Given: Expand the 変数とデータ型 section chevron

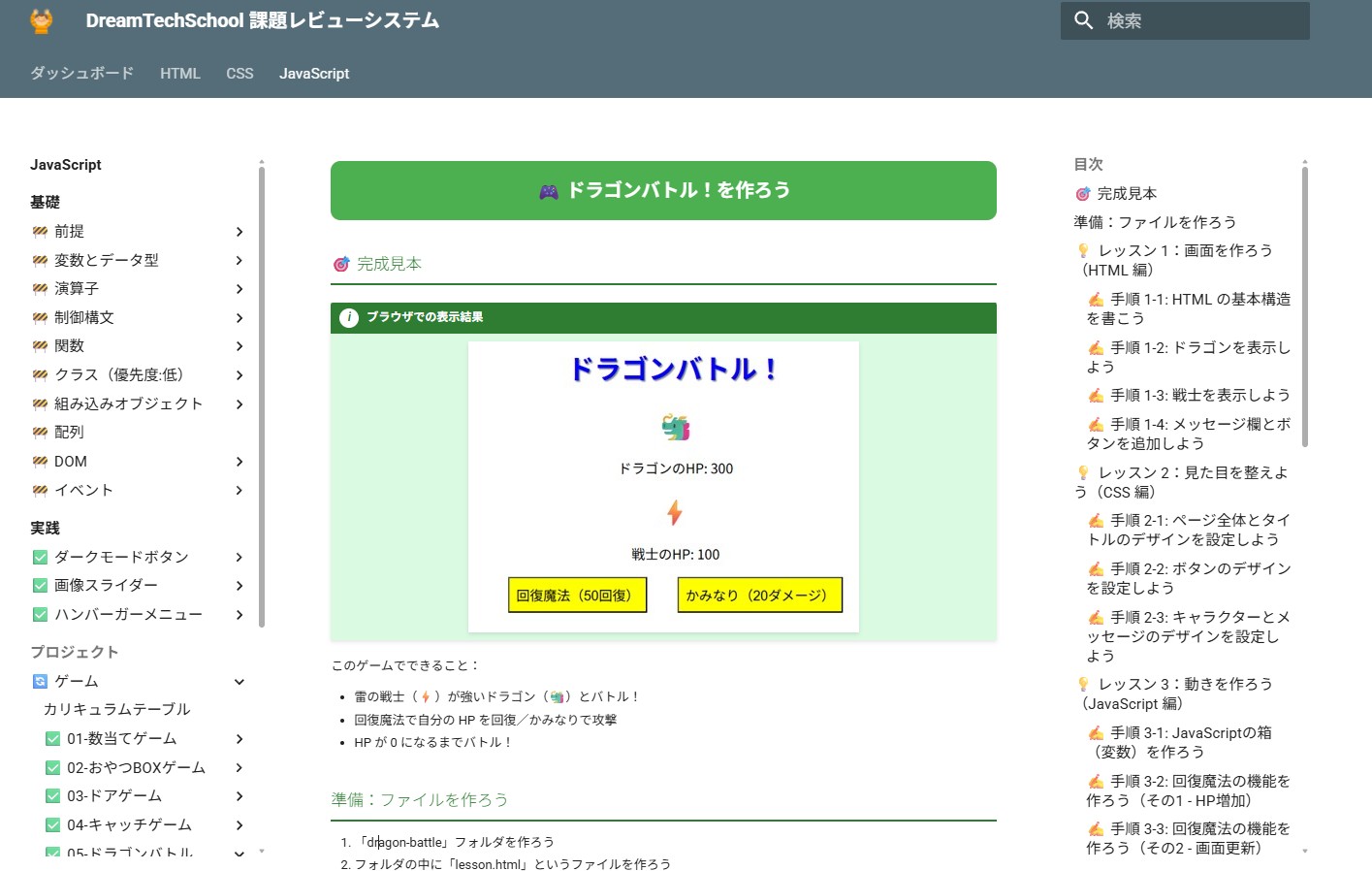Looking at the screenshot, I should (239, 260).
